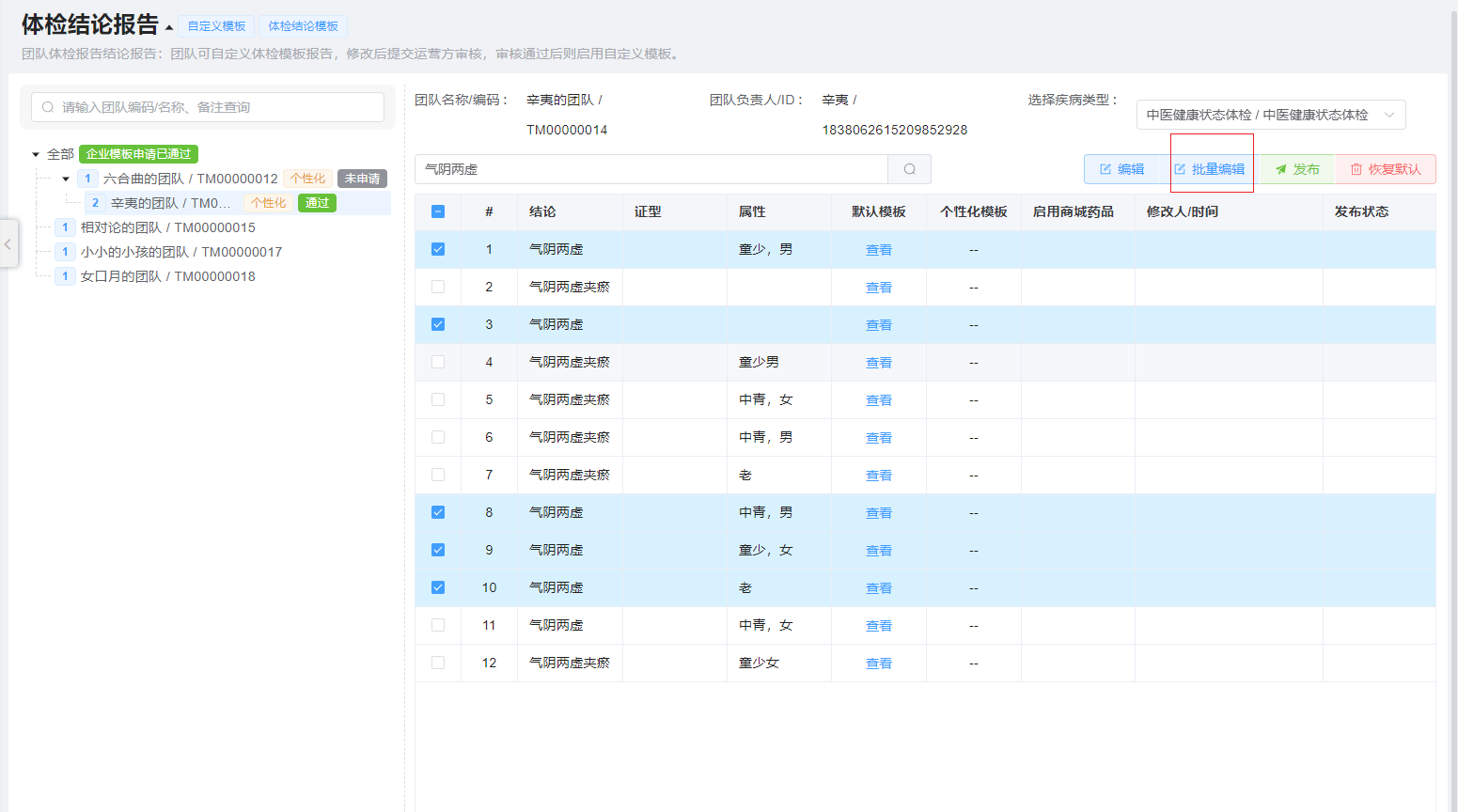This screenshot has height=812, width=1458.
Task: Click the 批量编辑 button
Action: click(x=1209, y=169)
